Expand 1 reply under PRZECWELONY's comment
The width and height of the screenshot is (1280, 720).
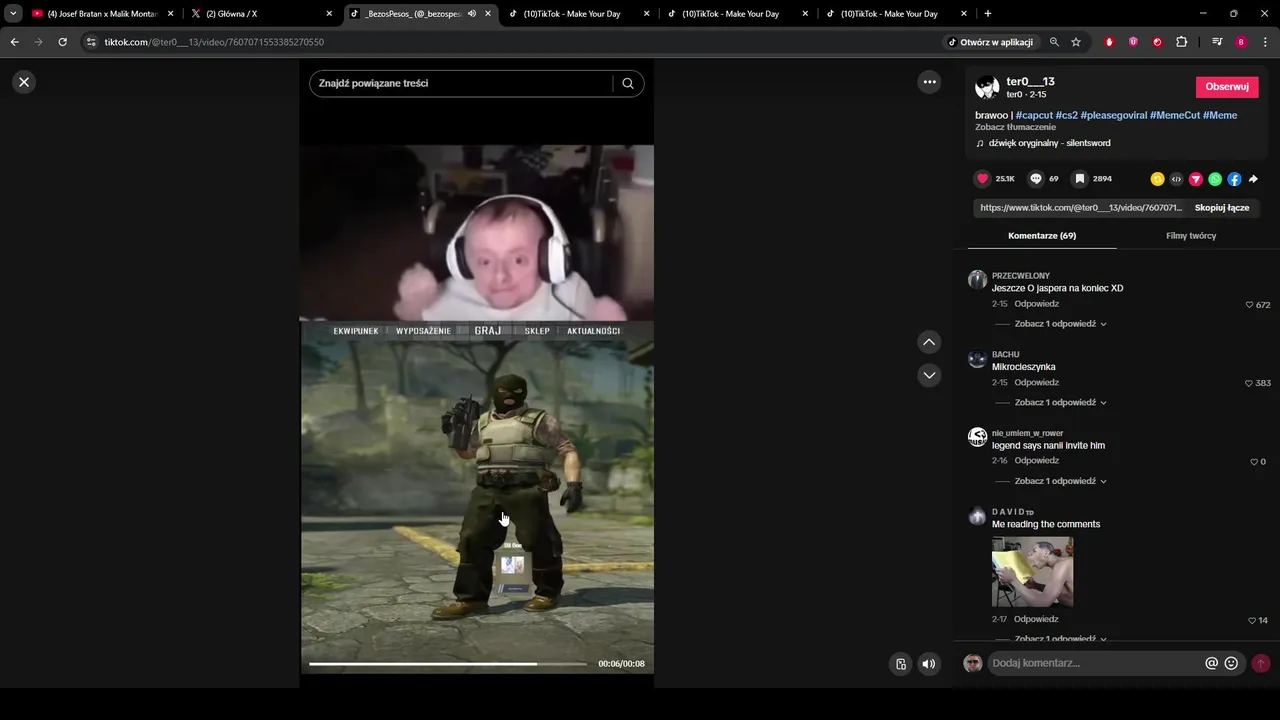click(1060, 324)
